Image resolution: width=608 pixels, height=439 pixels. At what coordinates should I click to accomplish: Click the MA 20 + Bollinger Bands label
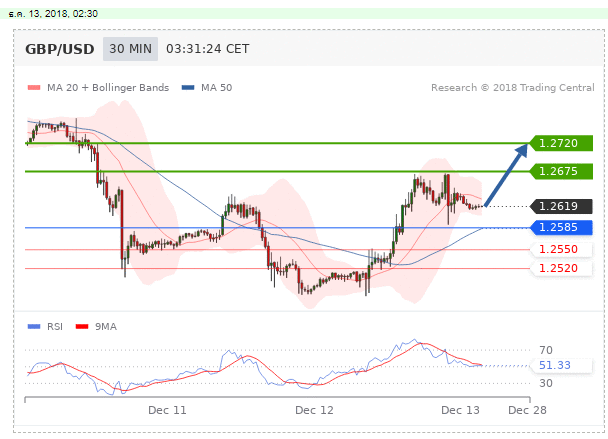(108, 88)
